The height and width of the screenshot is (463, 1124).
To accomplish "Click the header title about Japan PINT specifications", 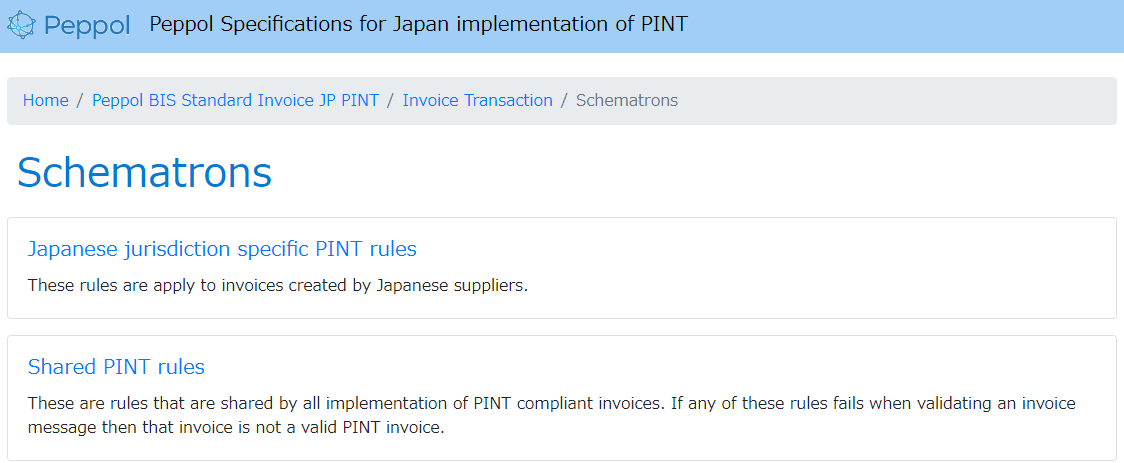I will (419, 24).
